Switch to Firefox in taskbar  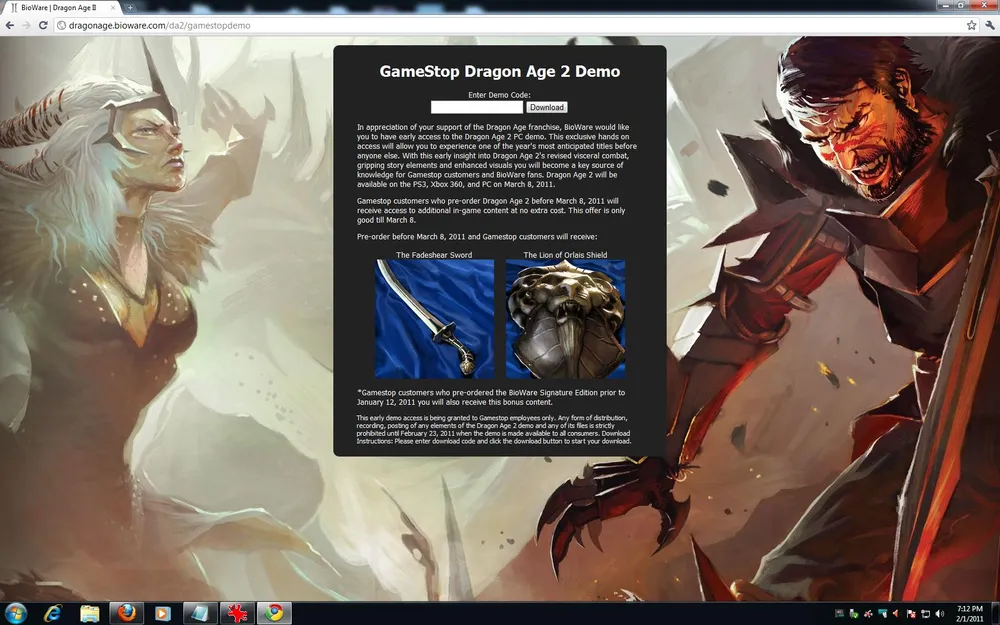126,613
